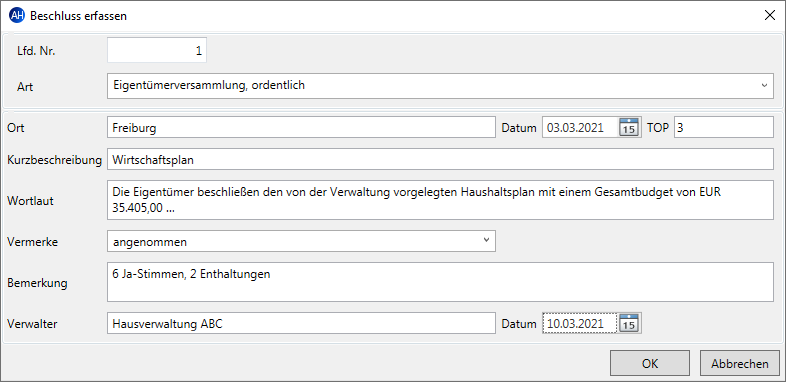
Task: Click the Beschluss erfassen title bar text
Action: (78, 16)
